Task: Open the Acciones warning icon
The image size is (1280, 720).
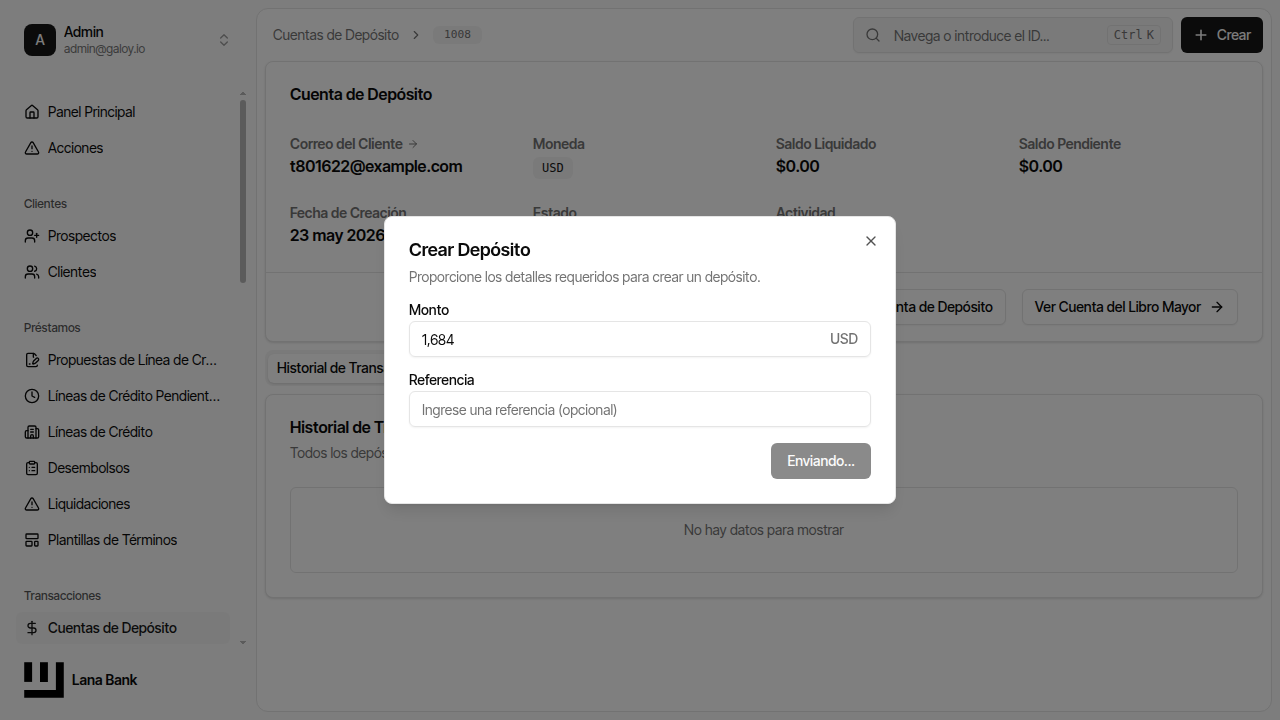Action: coord(32,148)
